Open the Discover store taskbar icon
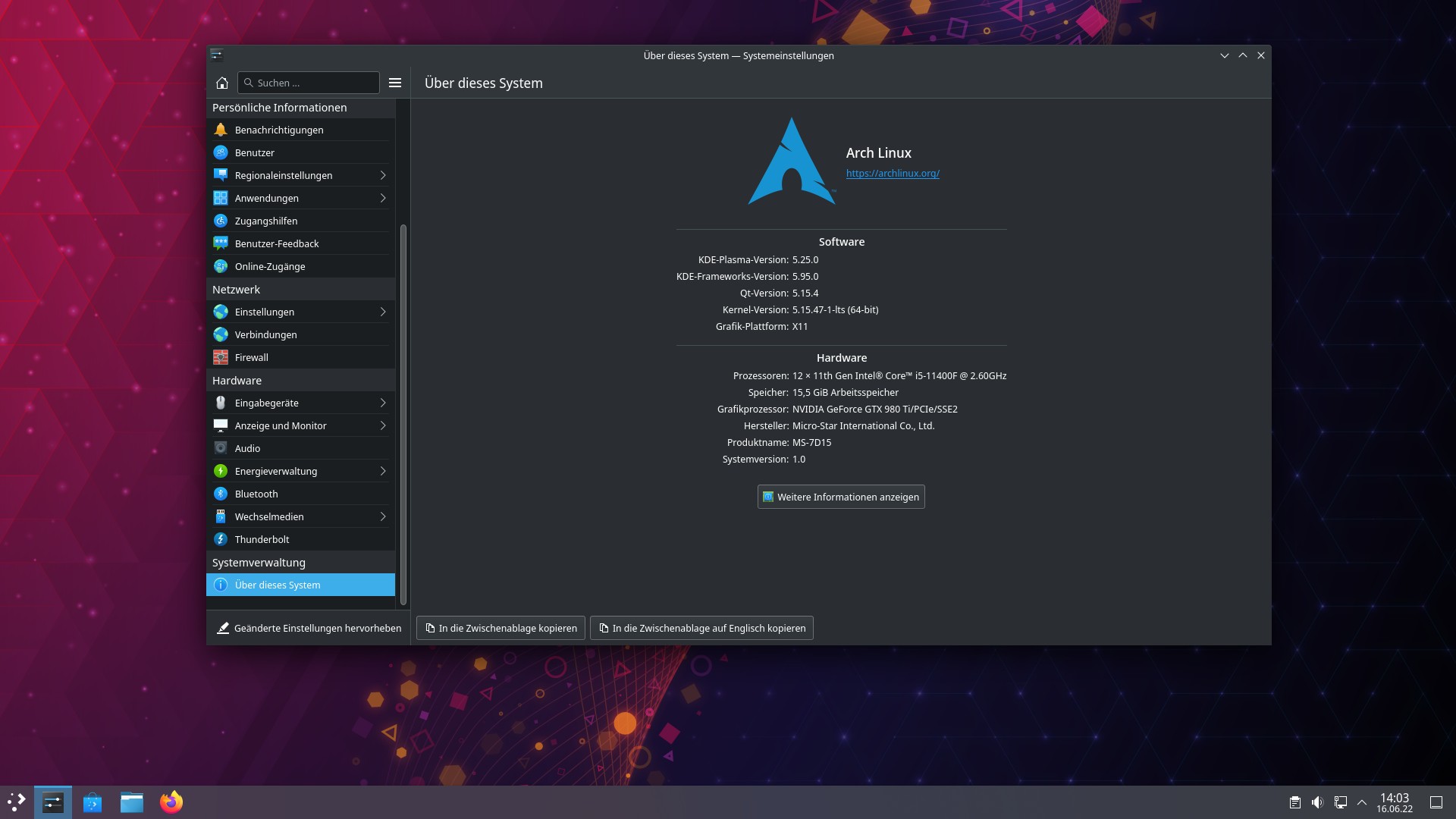 coord(93,802)
